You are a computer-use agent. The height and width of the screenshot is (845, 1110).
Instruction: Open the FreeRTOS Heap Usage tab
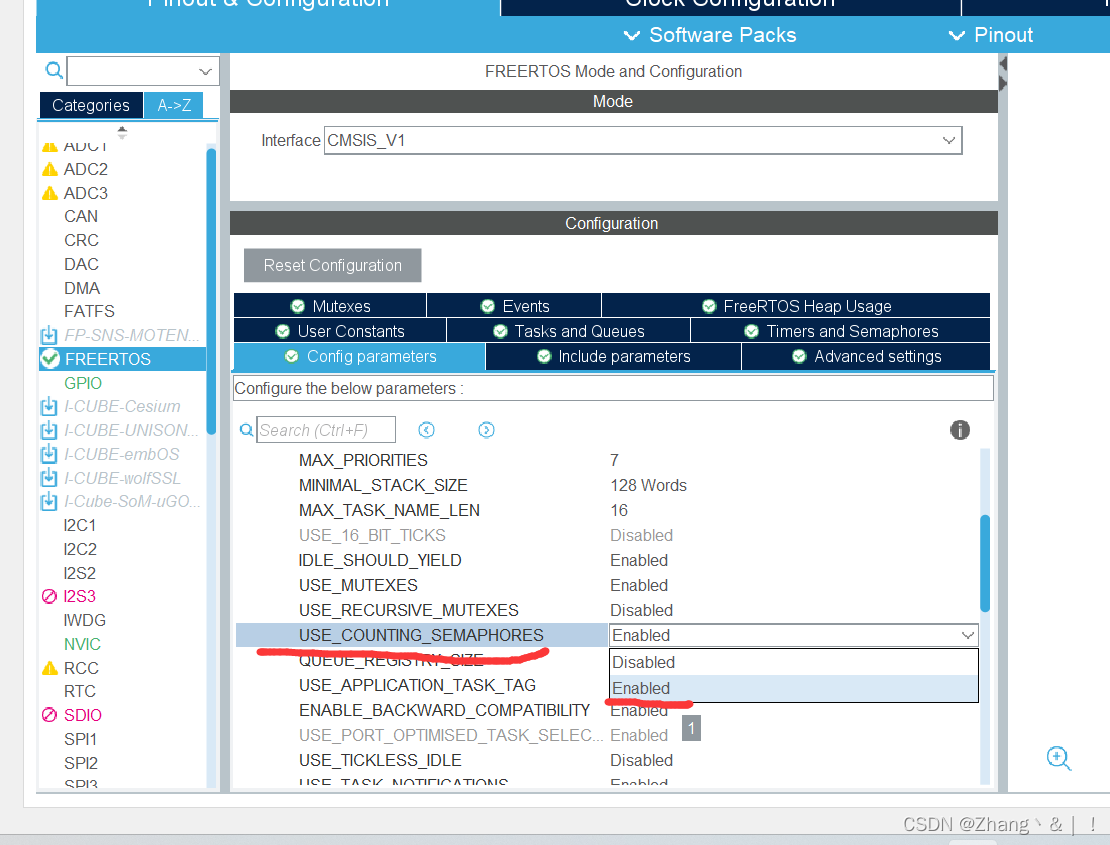pos(796,306)
